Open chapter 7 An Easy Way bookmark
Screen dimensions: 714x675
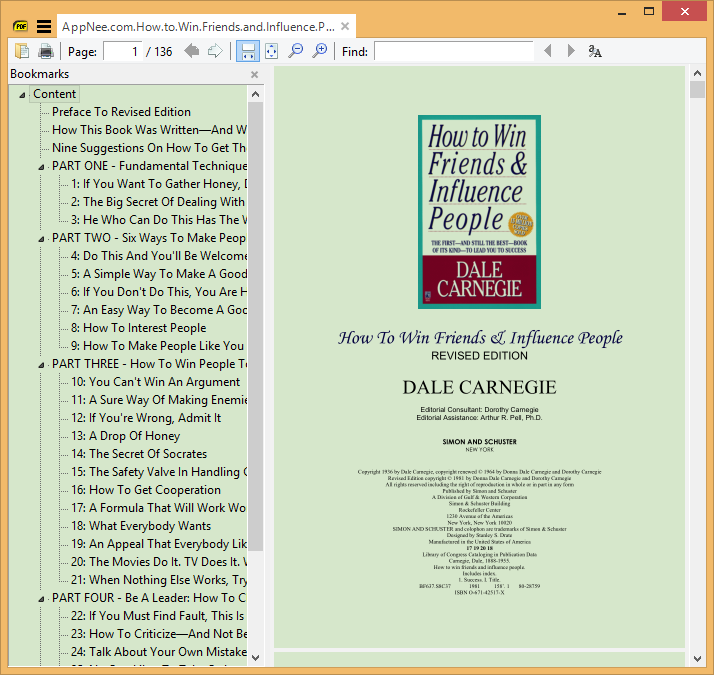[158, 310]
